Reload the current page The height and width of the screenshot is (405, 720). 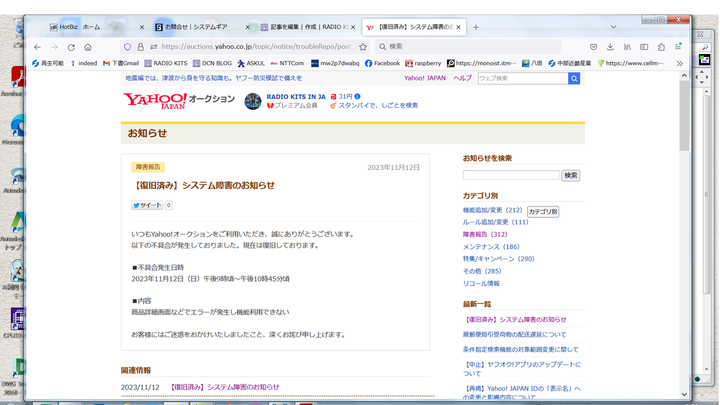coord(71,47)
